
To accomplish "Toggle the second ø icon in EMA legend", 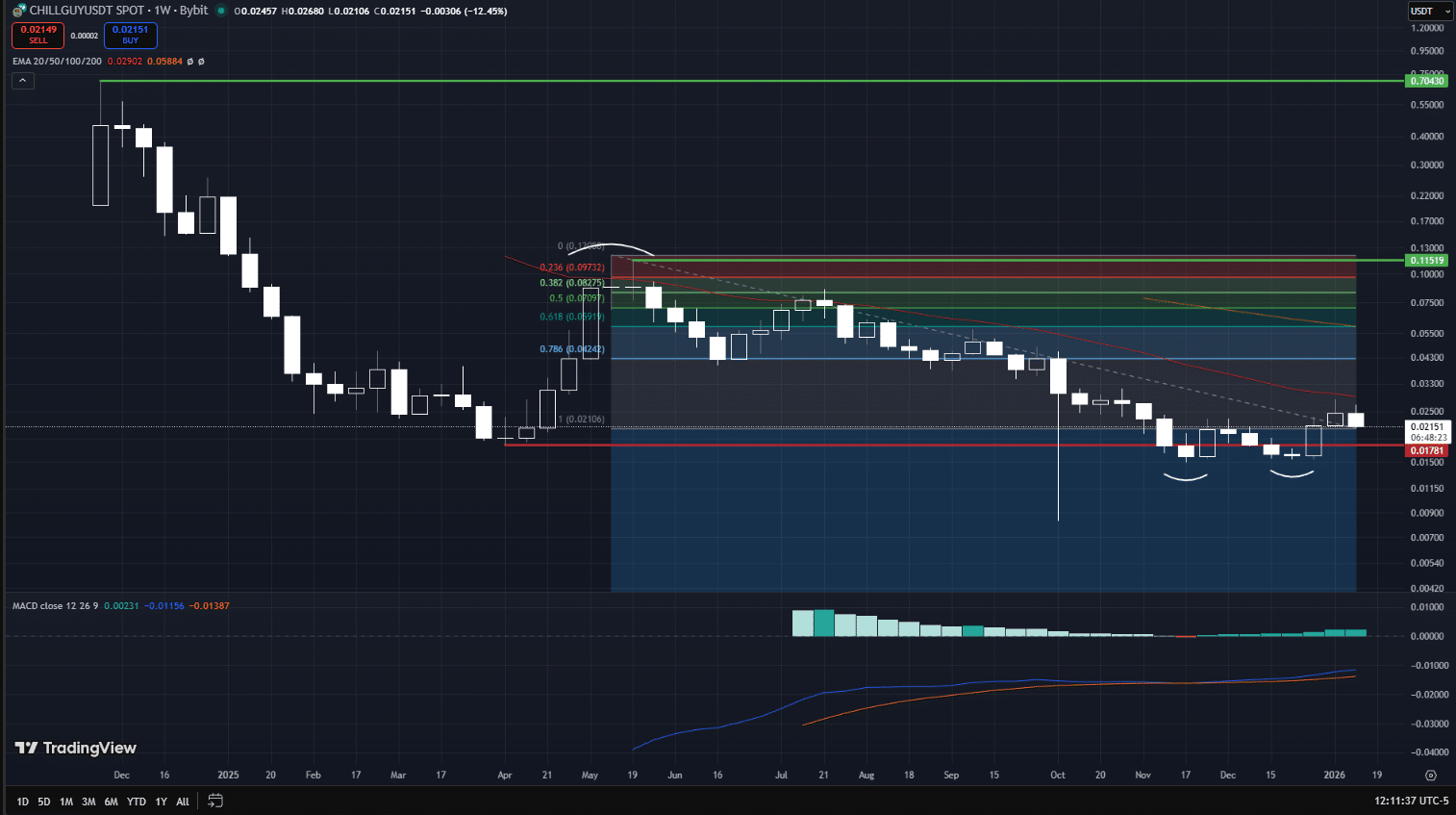I will (x=202, y=61).
